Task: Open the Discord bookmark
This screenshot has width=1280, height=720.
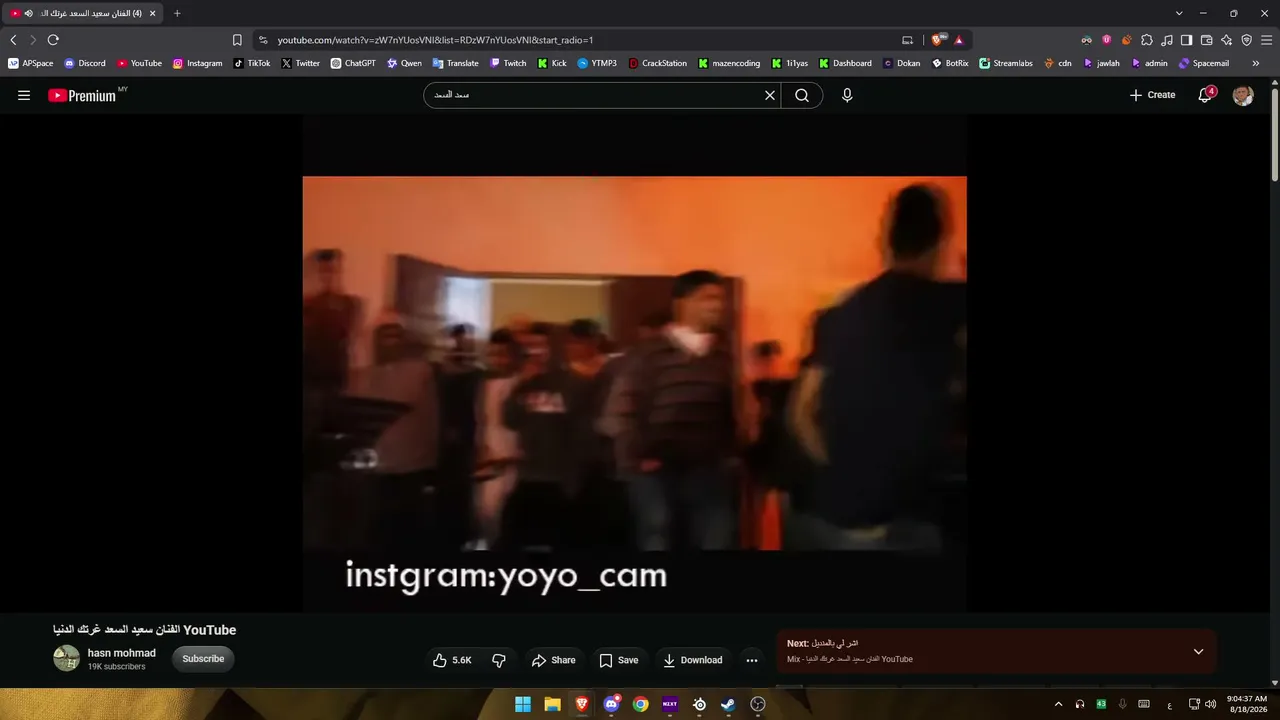Action: [85, 63]
